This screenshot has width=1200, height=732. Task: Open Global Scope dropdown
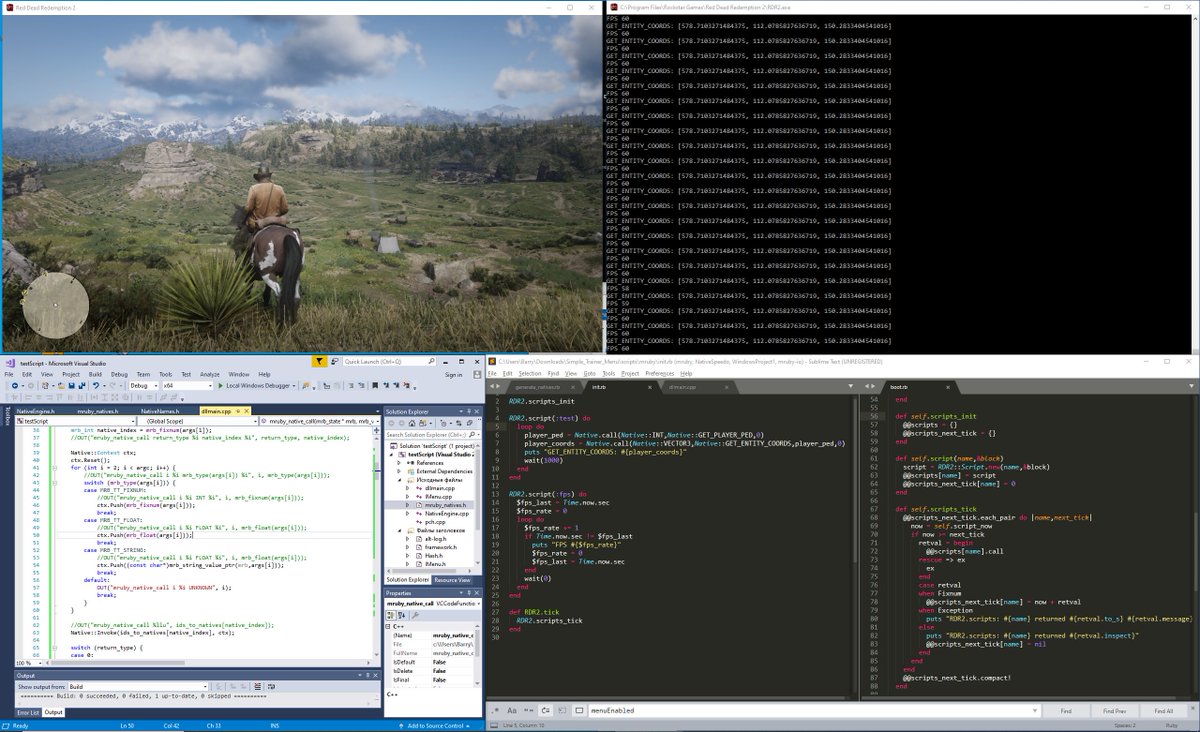click(x=198, y=421)
